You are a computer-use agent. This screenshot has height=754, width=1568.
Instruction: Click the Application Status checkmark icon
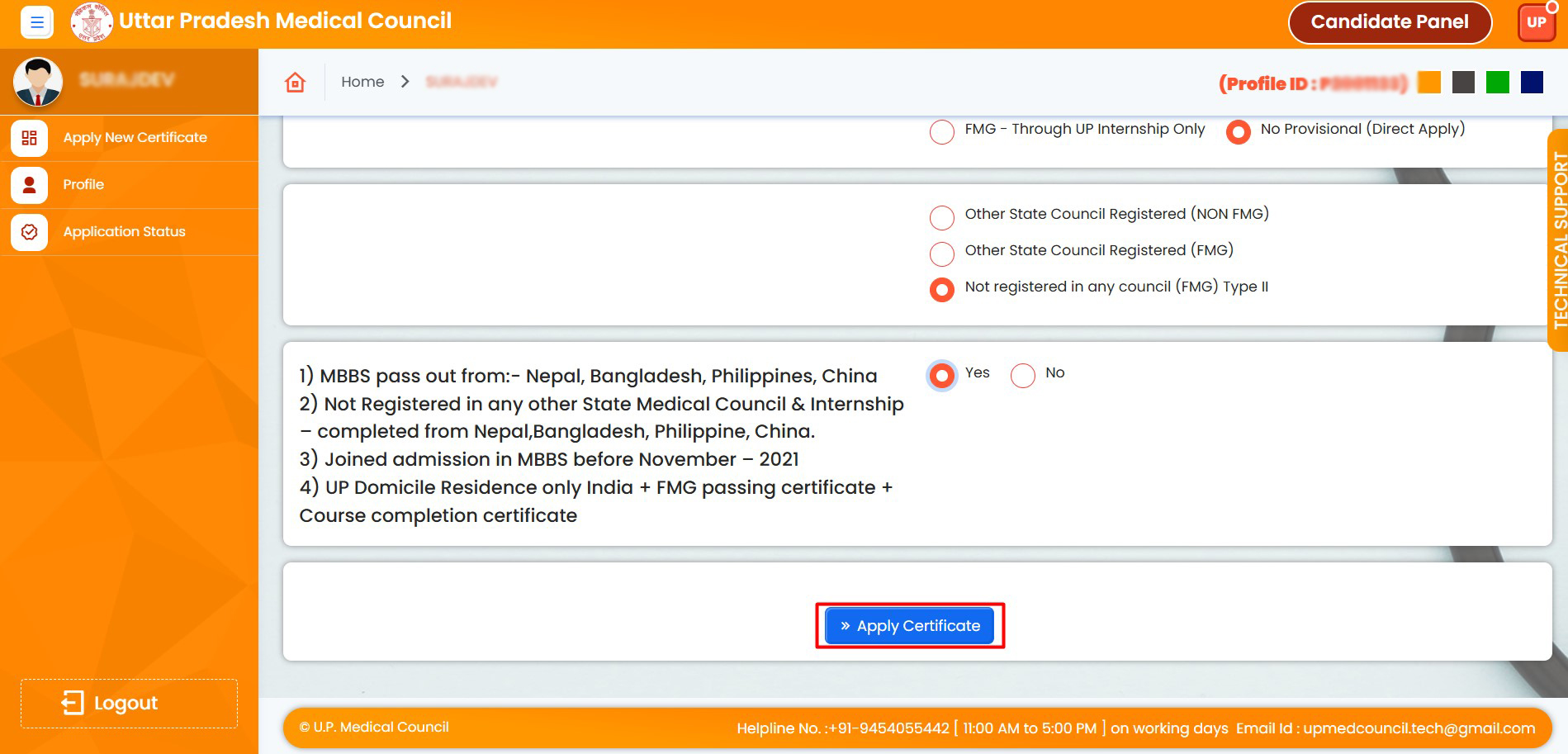pyautogui.click(x=30, y=232)
